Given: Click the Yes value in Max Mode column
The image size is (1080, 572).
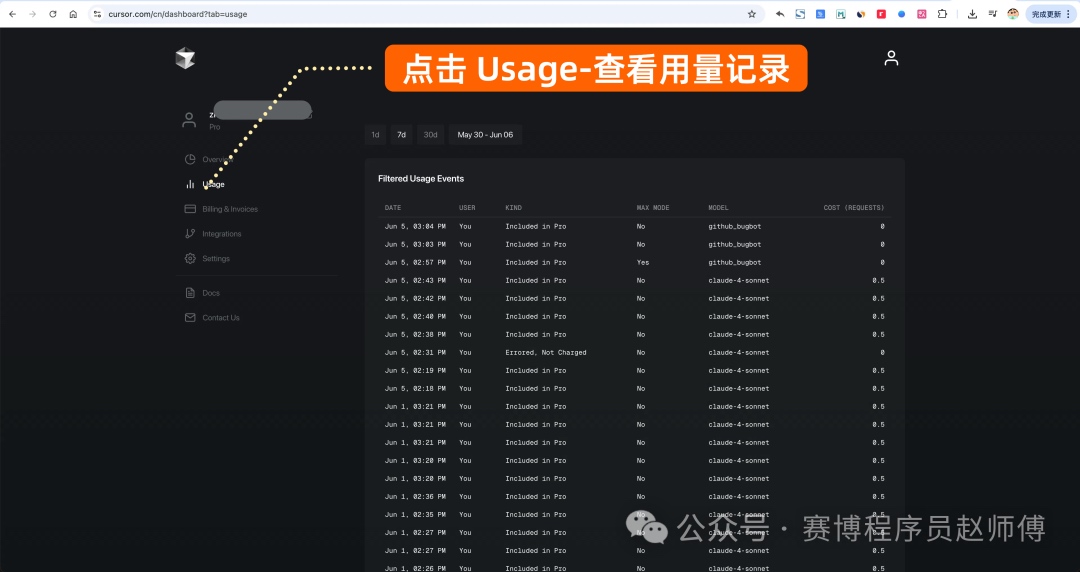Looking at the screenshot, I should coord(643,263).
